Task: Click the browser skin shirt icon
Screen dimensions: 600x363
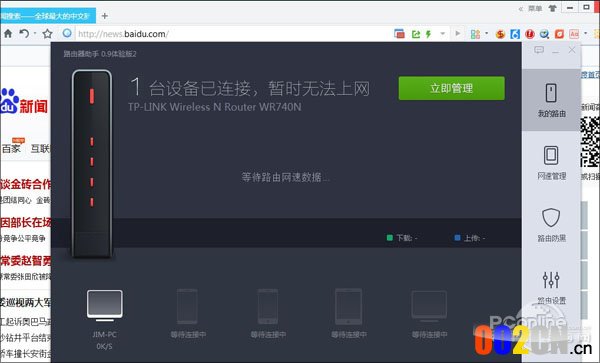Action: (x=552, y=8)
